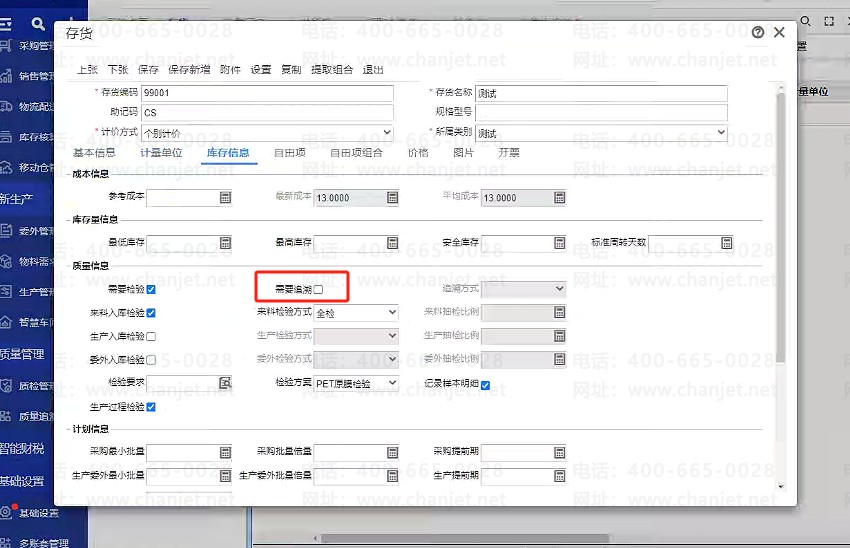
Task: Click 保存 button
Action: [x=149, y=70]
